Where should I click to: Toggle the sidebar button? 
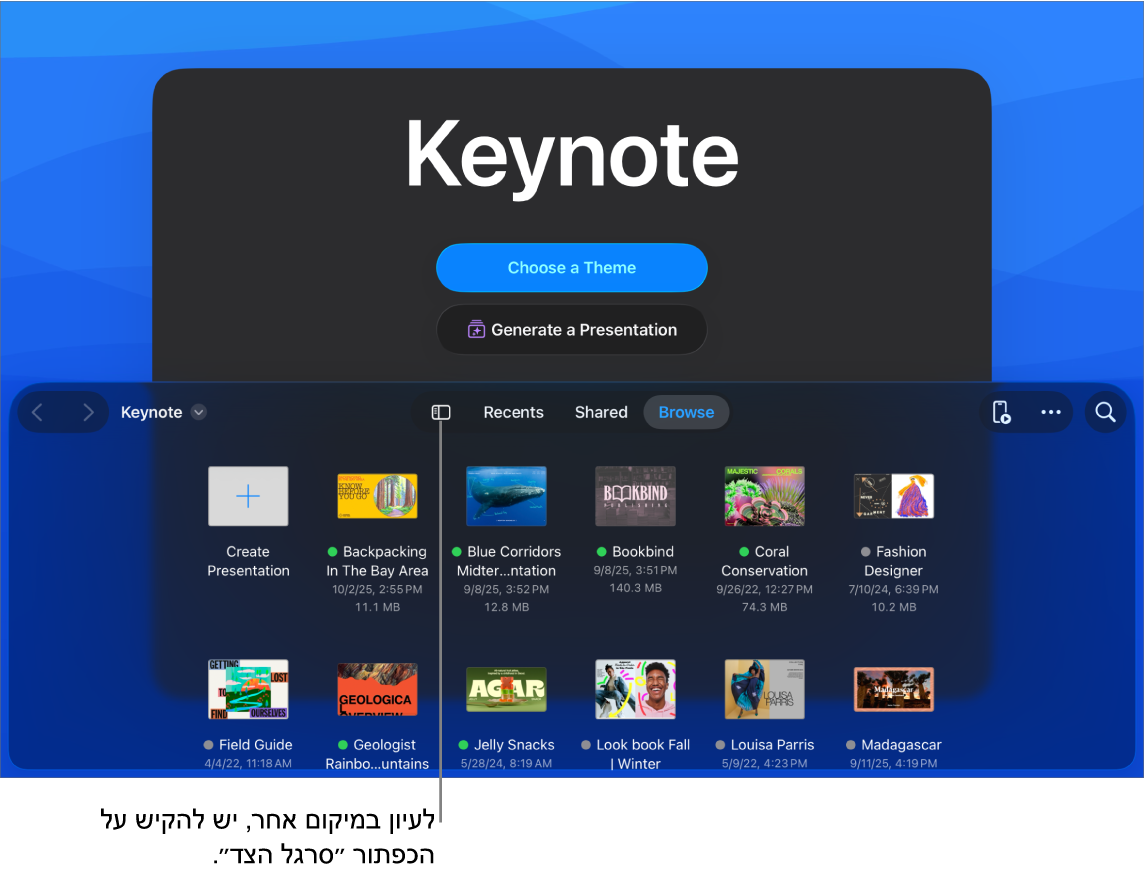click(441, 412)
